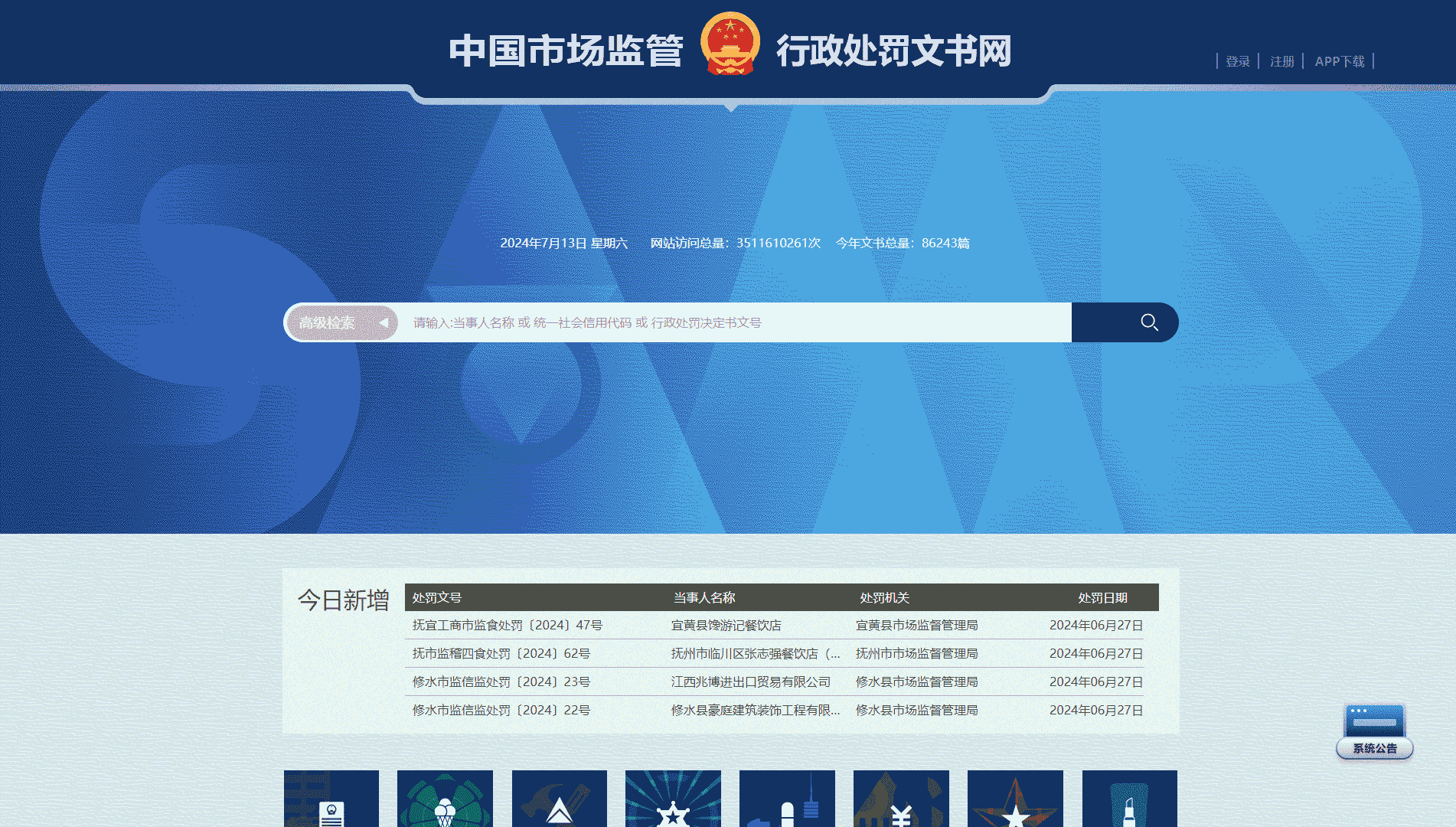The width and height of the screenshot is (1456, 827).
Task: Click the national emblem logo in header
Action: 730,44
